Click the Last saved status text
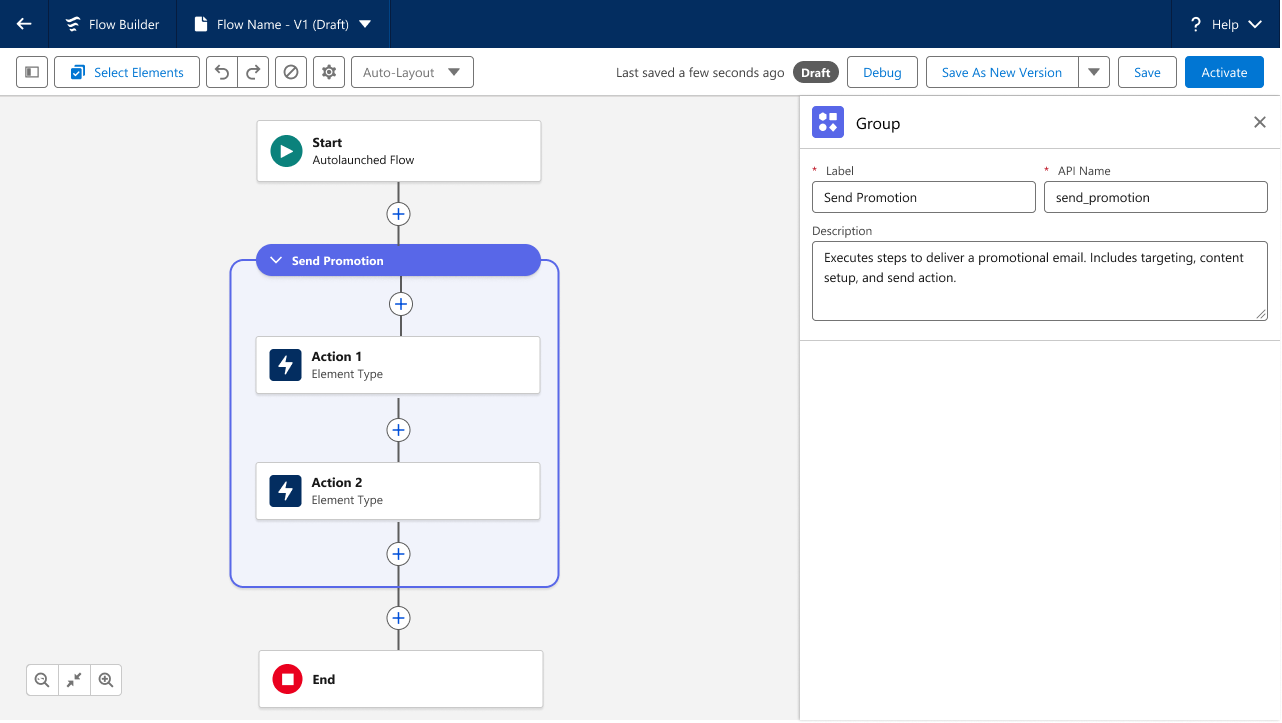The width and height of the screenshot is (1282, 723). click(700, 72)
